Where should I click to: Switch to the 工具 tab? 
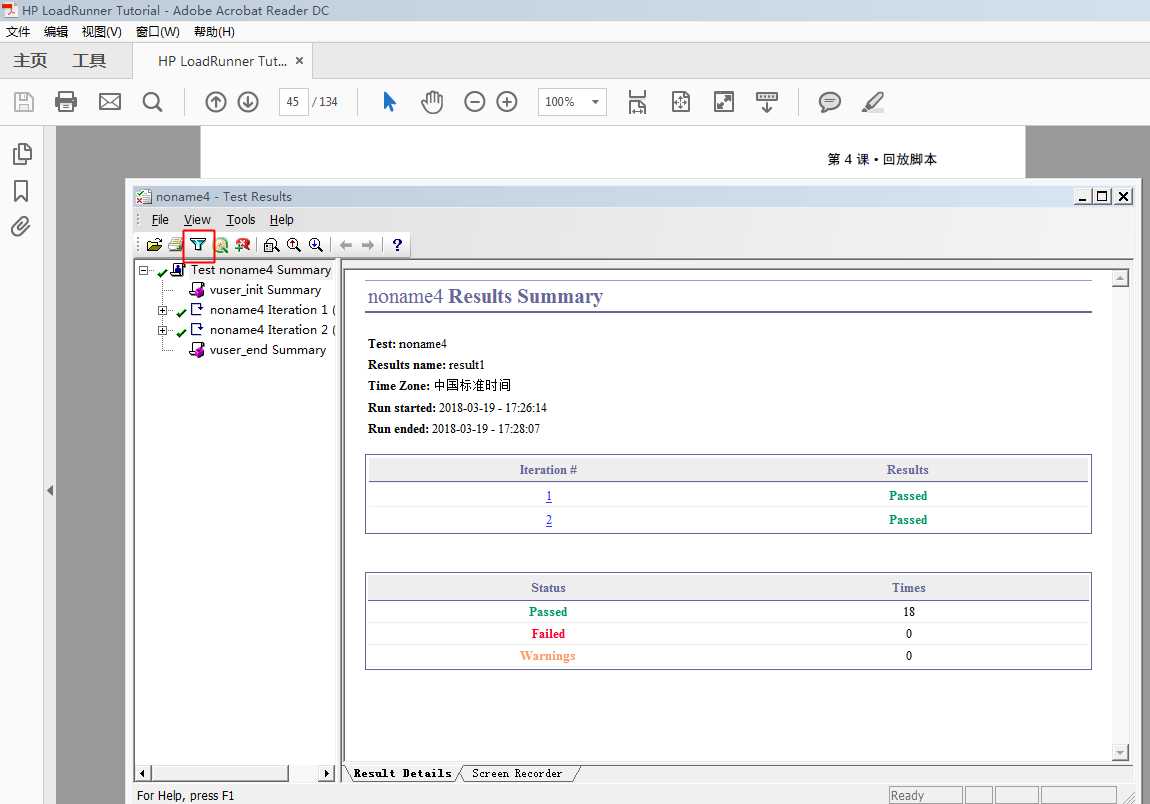pyautogui.click(x=89, y=60)
